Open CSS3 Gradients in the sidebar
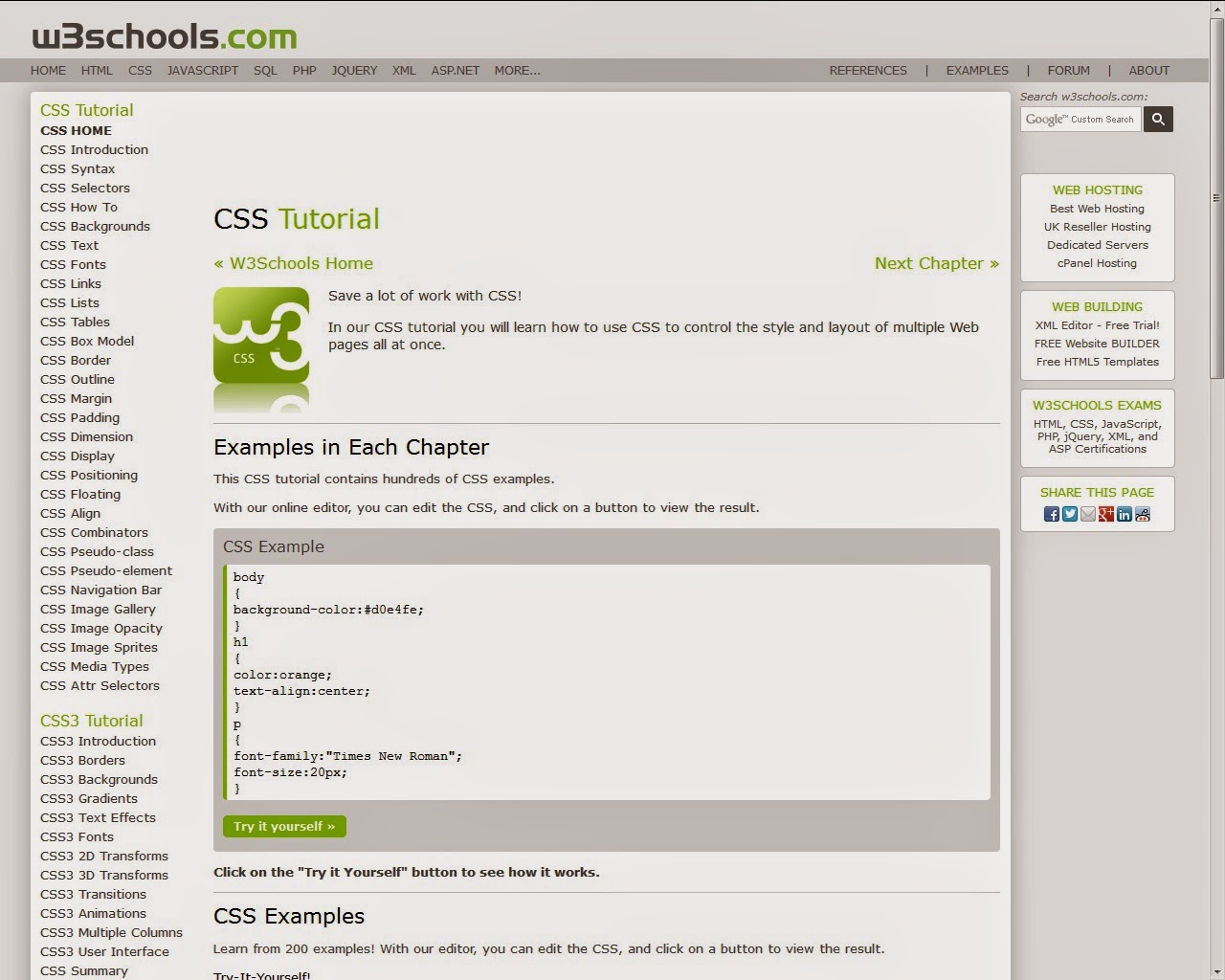 tap(89, 798)
